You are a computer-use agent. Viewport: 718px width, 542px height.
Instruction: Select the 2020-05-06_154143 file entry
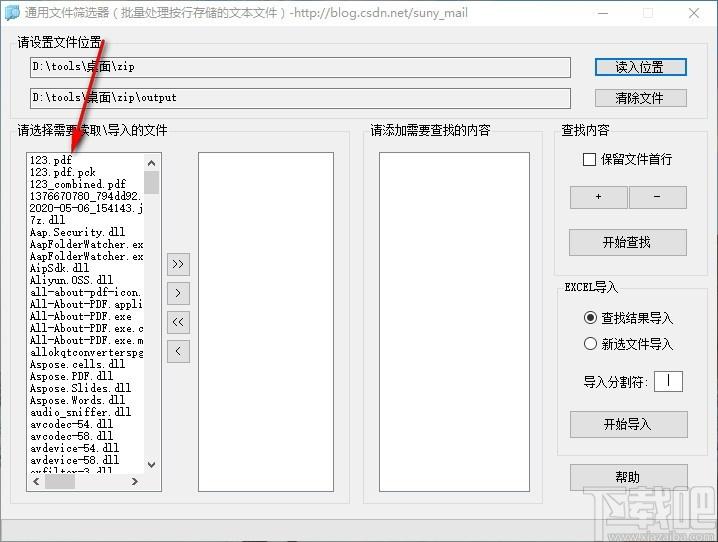[86, 208]
